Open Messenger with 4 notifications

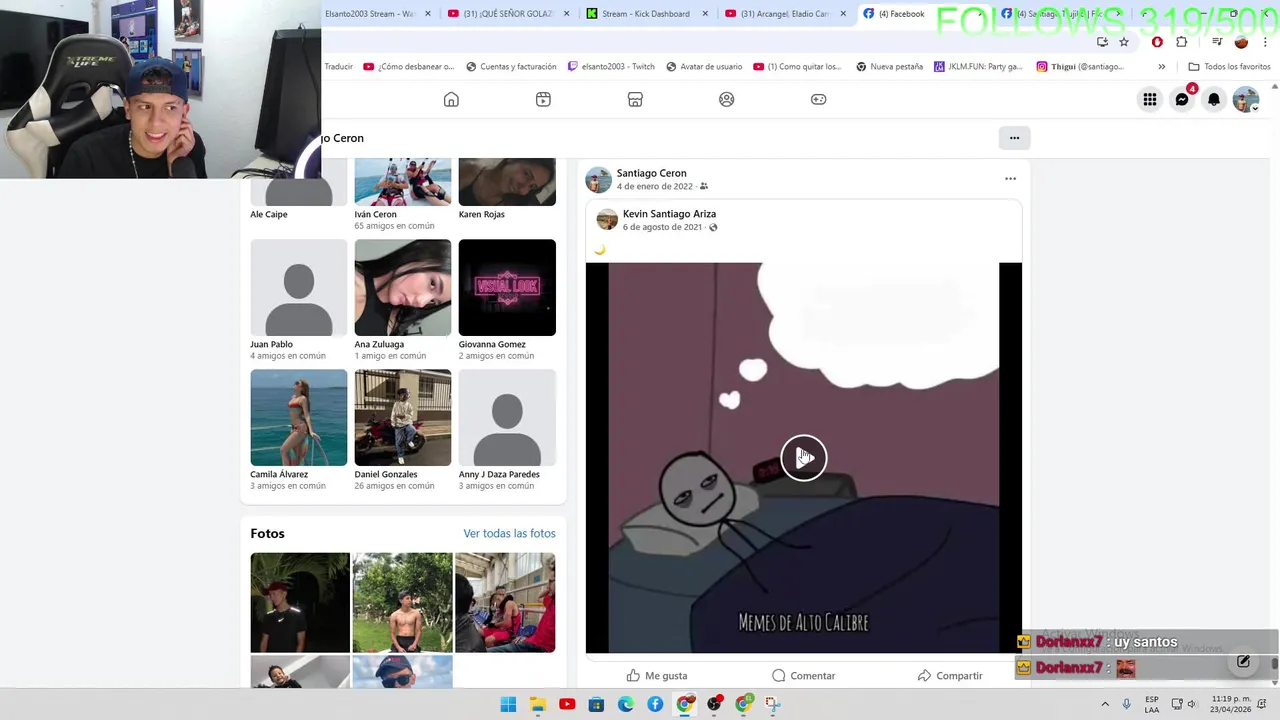1182,99
